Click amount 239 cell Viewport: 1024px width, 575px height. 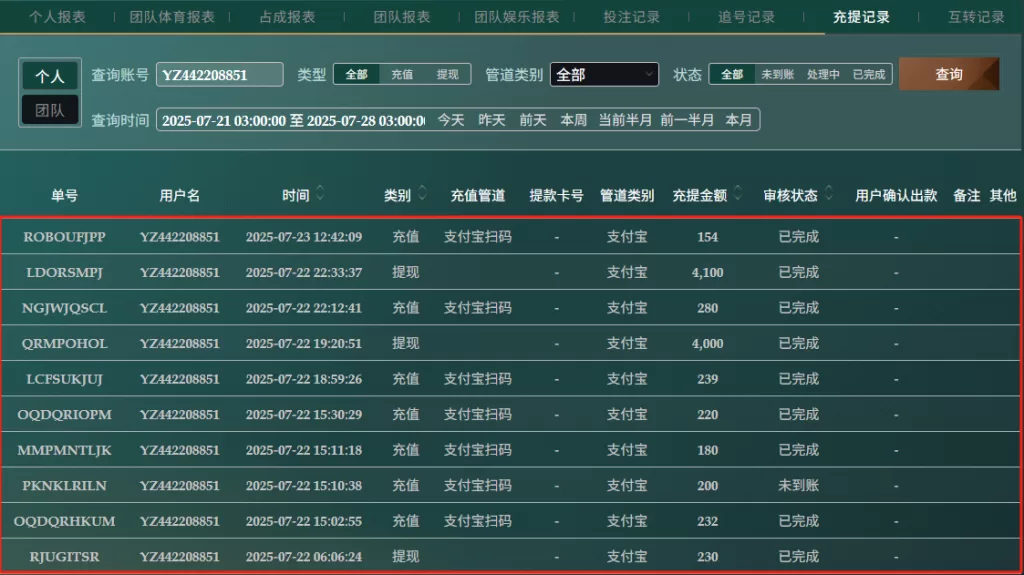(x=707, y=379)
